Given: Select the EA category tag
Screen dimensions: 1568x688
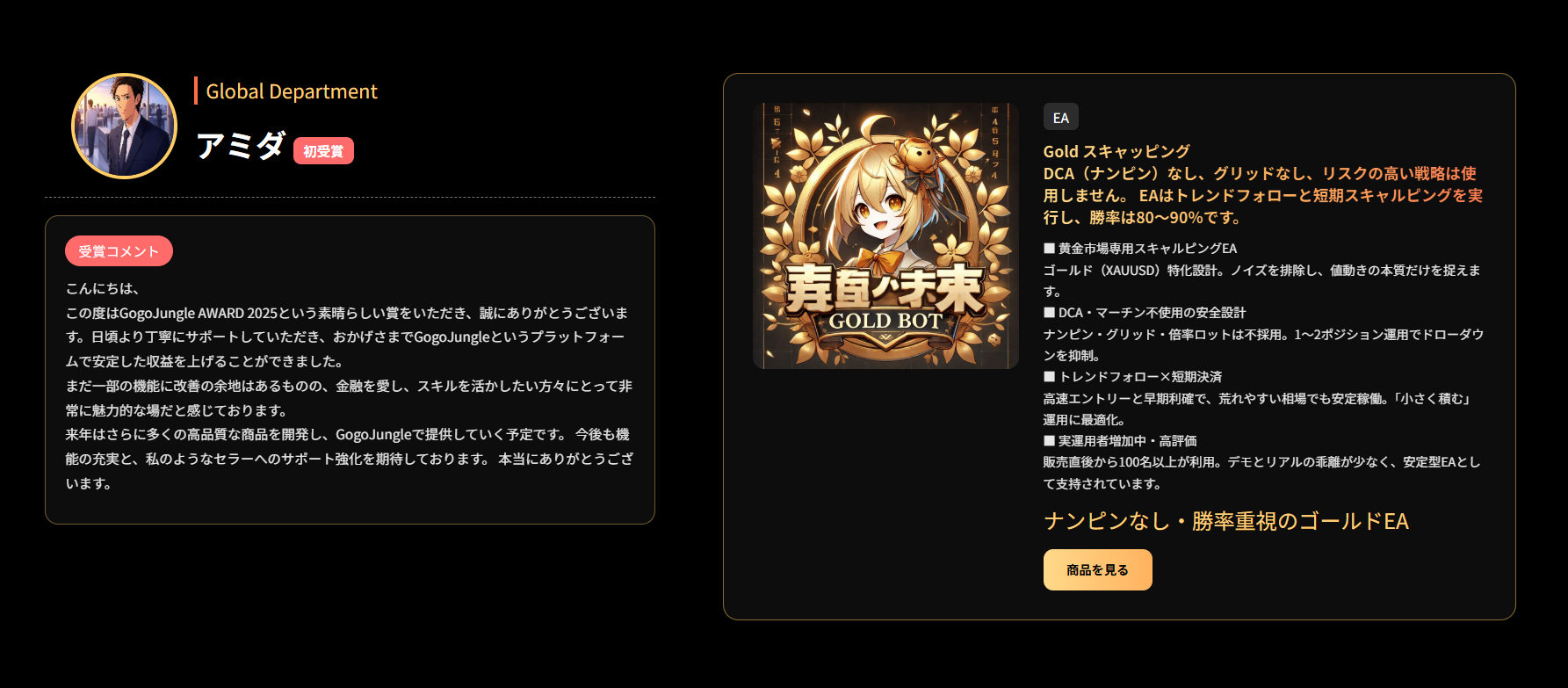Looking at the screenshot, I should [1060, 117].
